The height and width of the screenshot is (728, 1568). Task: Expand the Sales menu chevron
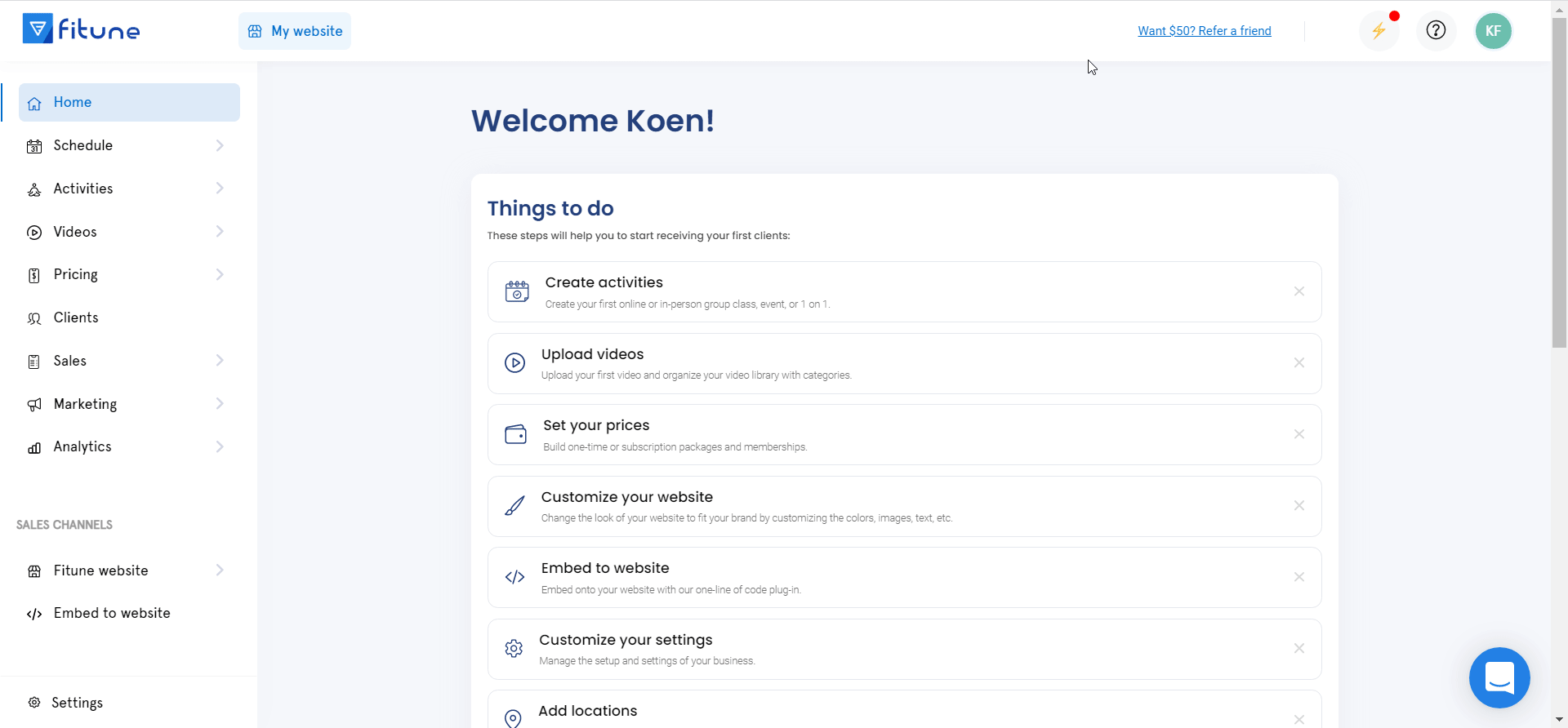[x=220, y=361]
